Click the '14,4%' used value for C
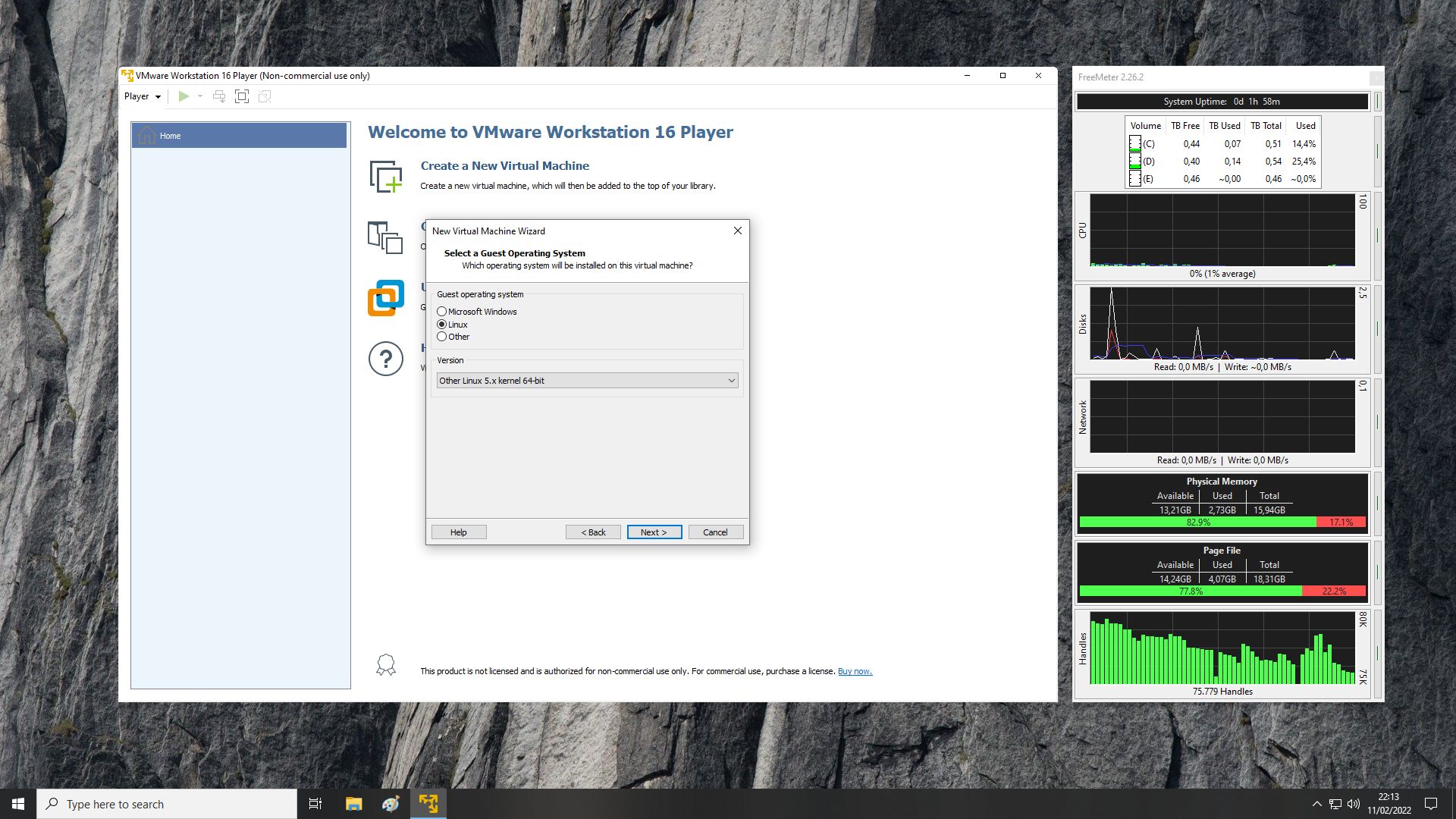1456x819 pixels. pos(1304,143)
